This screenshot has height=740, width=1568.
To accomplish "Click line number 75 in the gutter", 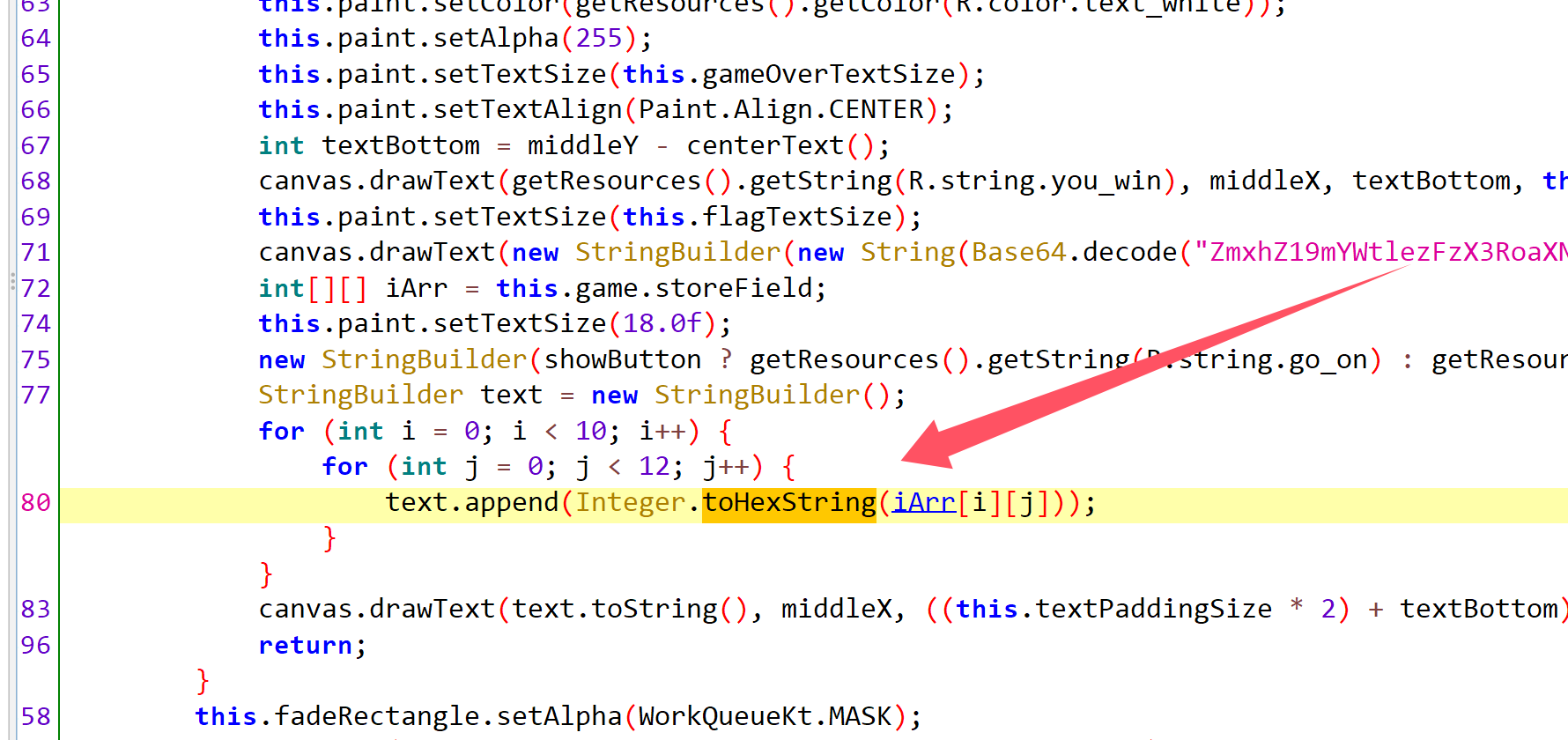I will tap(36, 359).
